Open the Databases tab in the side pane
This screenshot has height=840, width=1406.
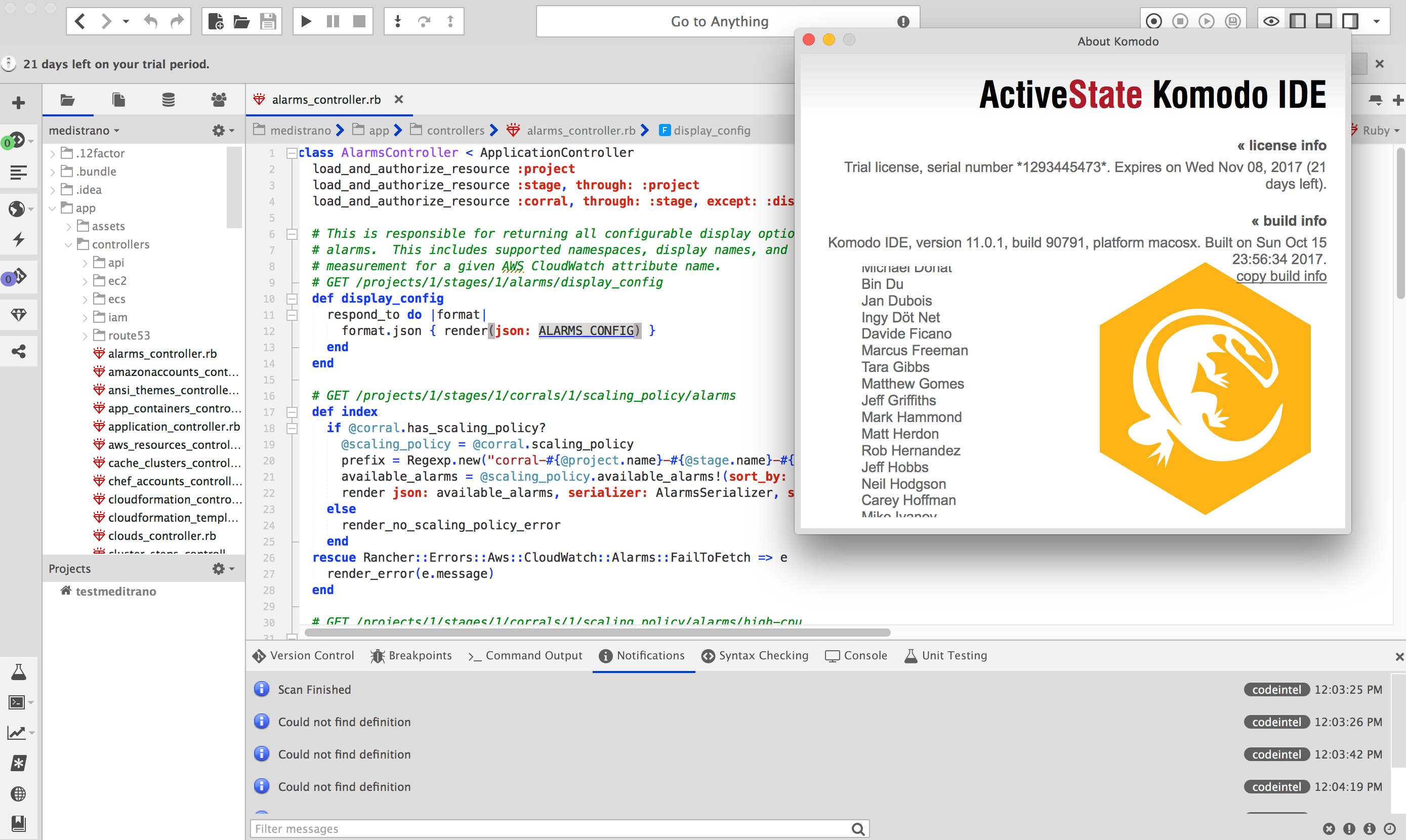click(x=168, y=100)
